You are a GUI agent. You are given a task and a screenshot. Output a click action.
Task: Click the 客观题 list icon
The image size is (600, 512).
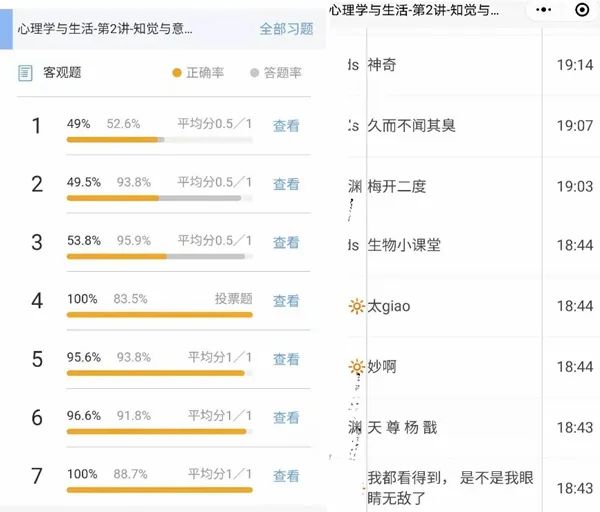click(25, 73)
